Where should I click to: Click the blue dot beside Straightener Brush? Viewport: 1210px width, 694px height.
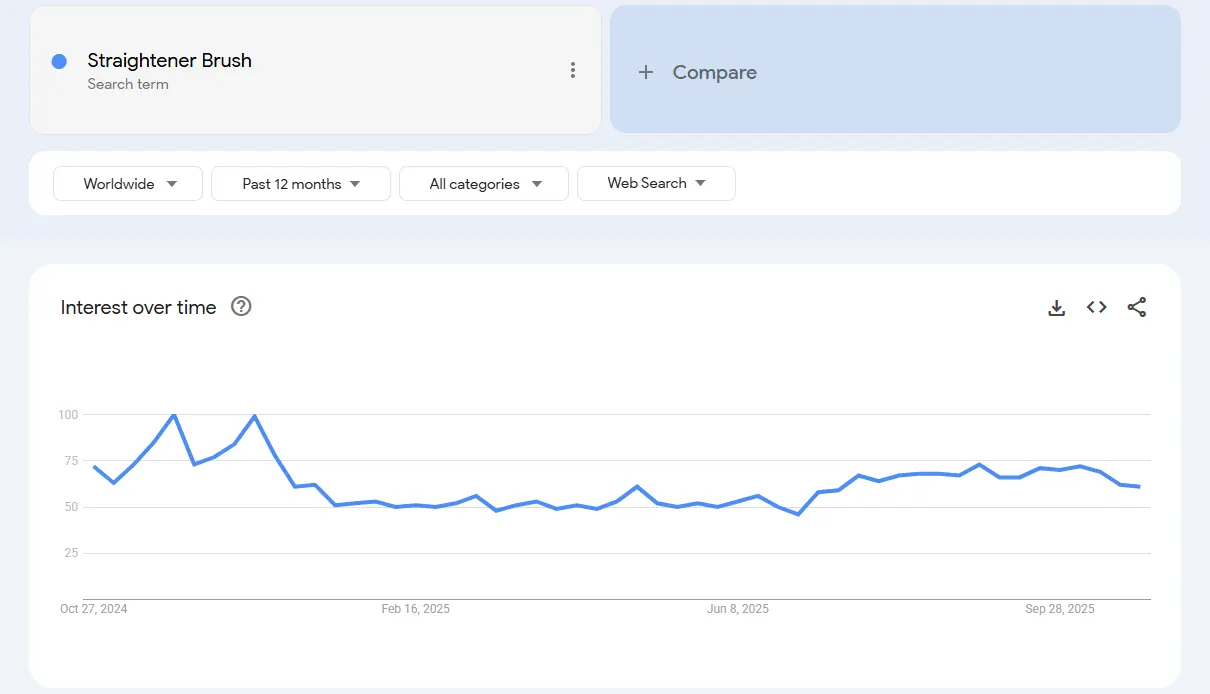coord(59,61)
